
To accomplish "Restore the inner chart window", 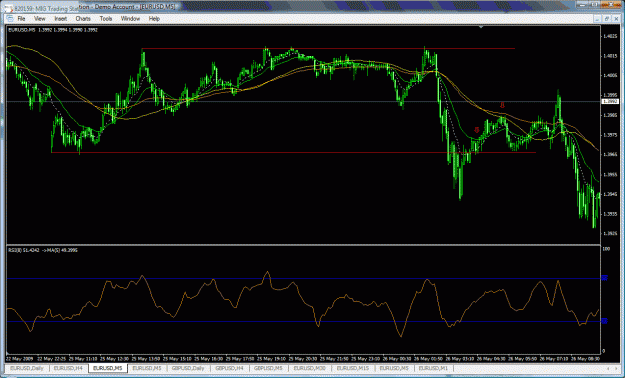I will click(607, 18).
